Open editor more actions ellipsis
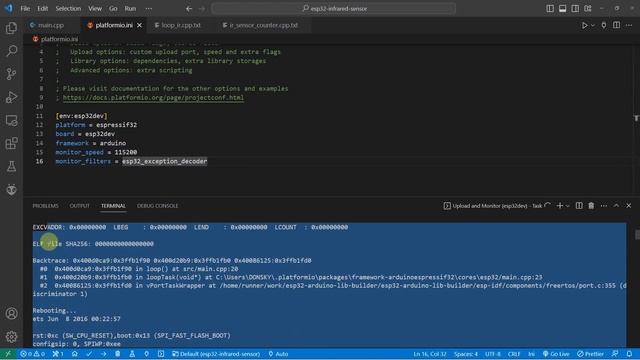Screen dimensions: 640x360 point(629,25)
